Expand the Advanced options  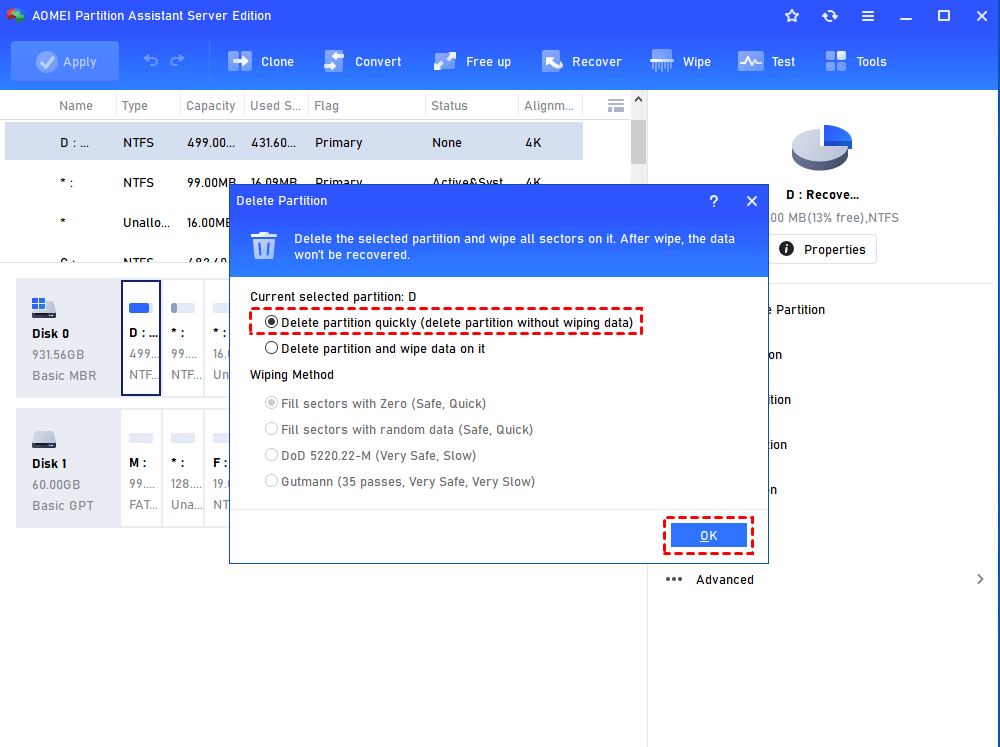(980, 579)
